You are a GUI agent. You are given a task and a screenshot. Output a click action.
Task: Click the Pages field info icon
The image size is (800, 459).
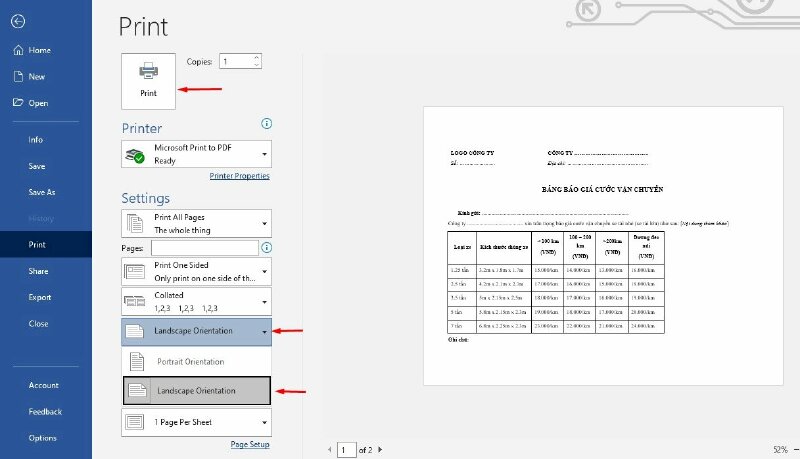coord(266,247)
